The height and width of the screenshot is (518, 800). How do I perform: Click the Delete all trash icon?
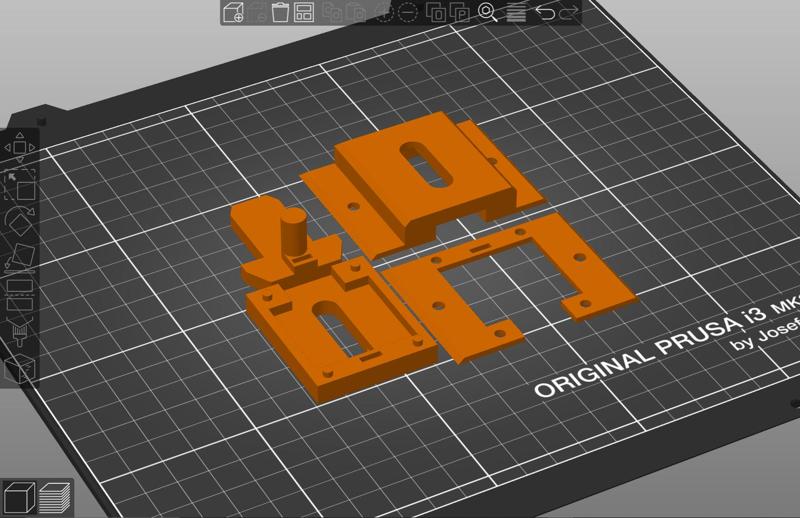[281, 13]
